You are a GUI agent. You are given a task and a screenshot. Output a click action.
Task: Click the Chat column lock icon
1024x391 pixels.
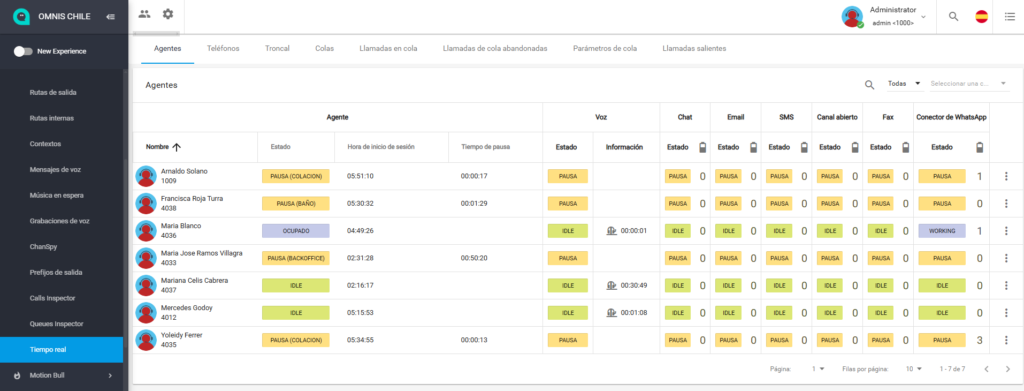[x=702, y=148]
